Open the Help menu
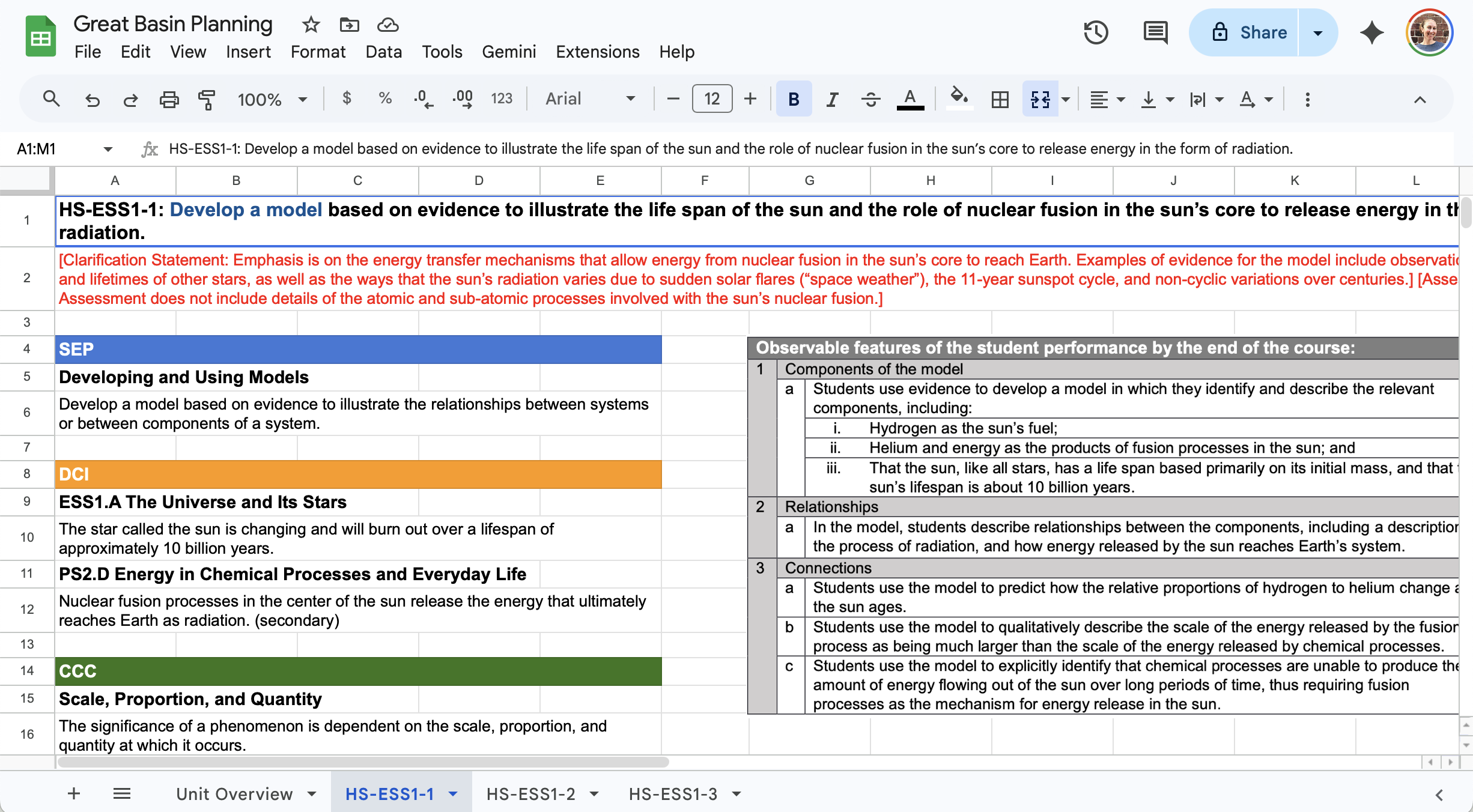 point(676,52)
